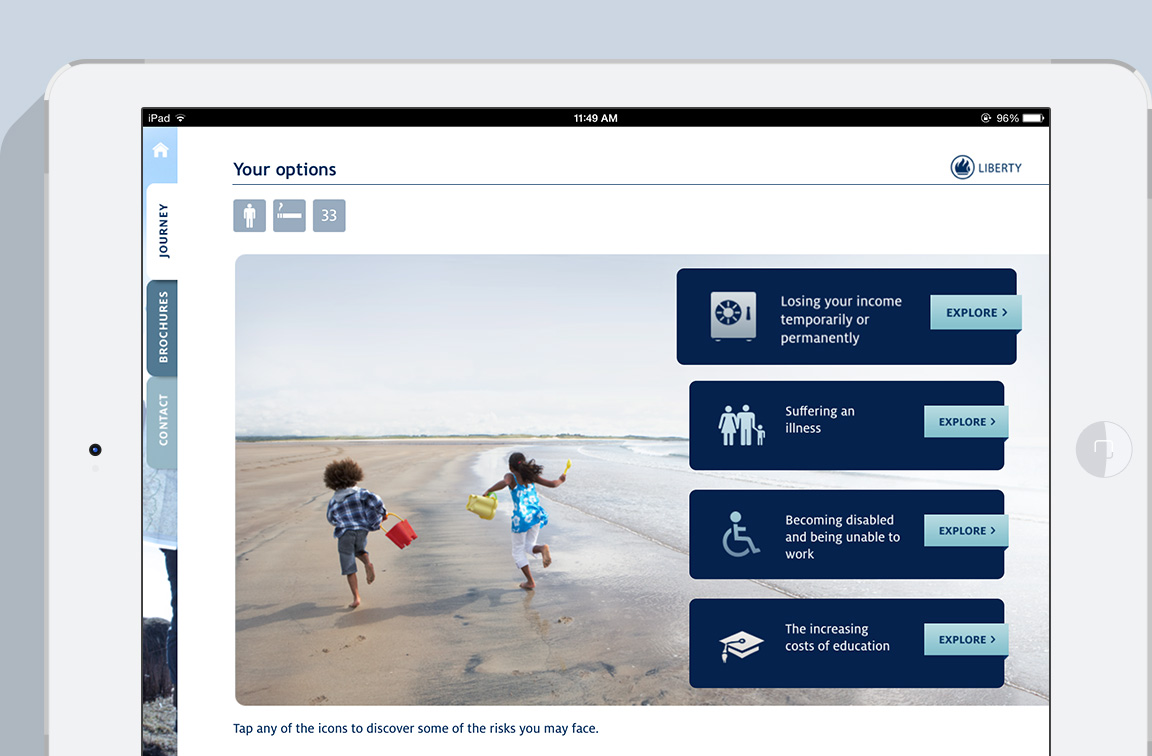
Task: Explore increasing costs of education
Action: pos(965,640)
